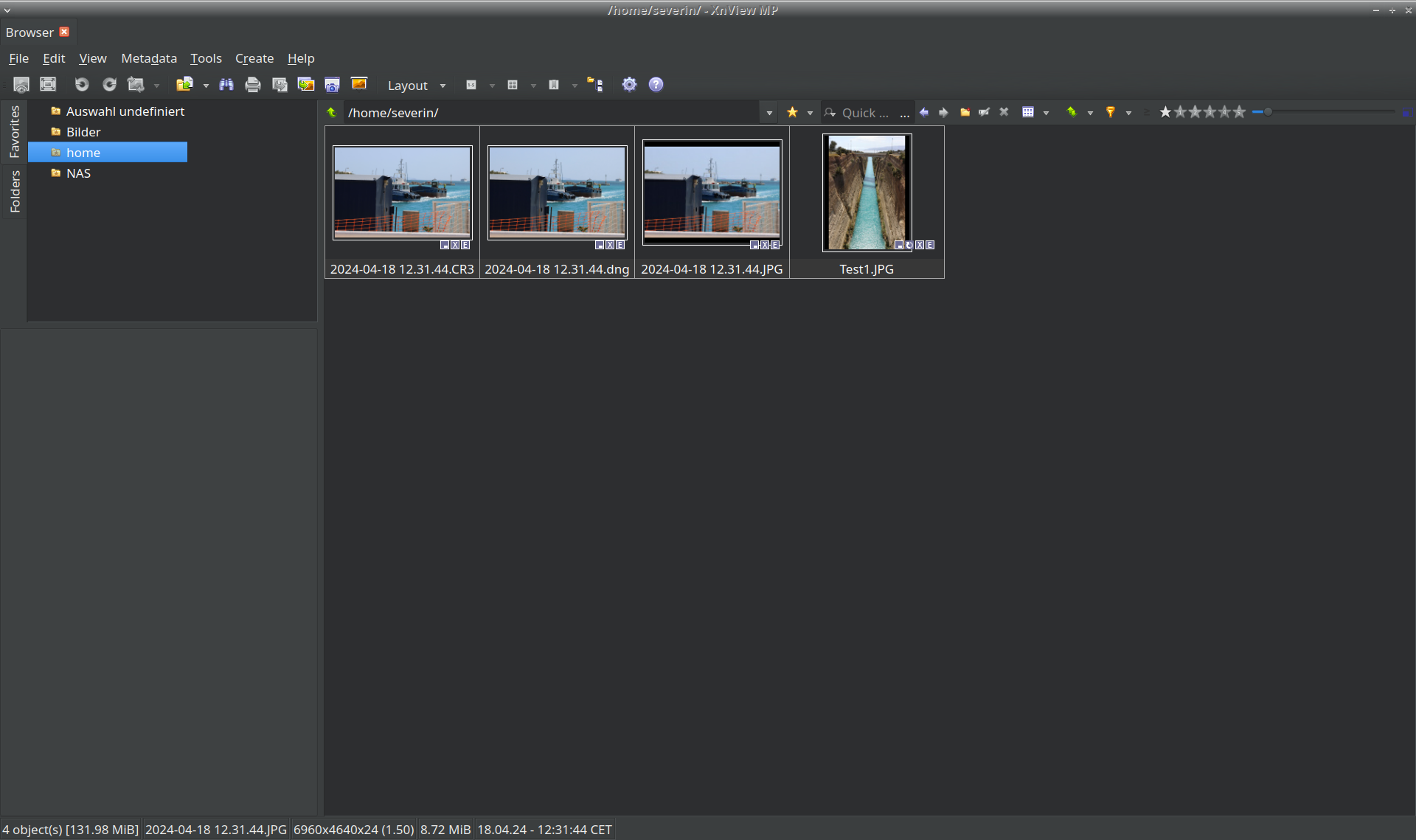The height and width of the screenshot is (840, 1416).
Task: Open the Metadata menu
Action: (x=149, y=58)
